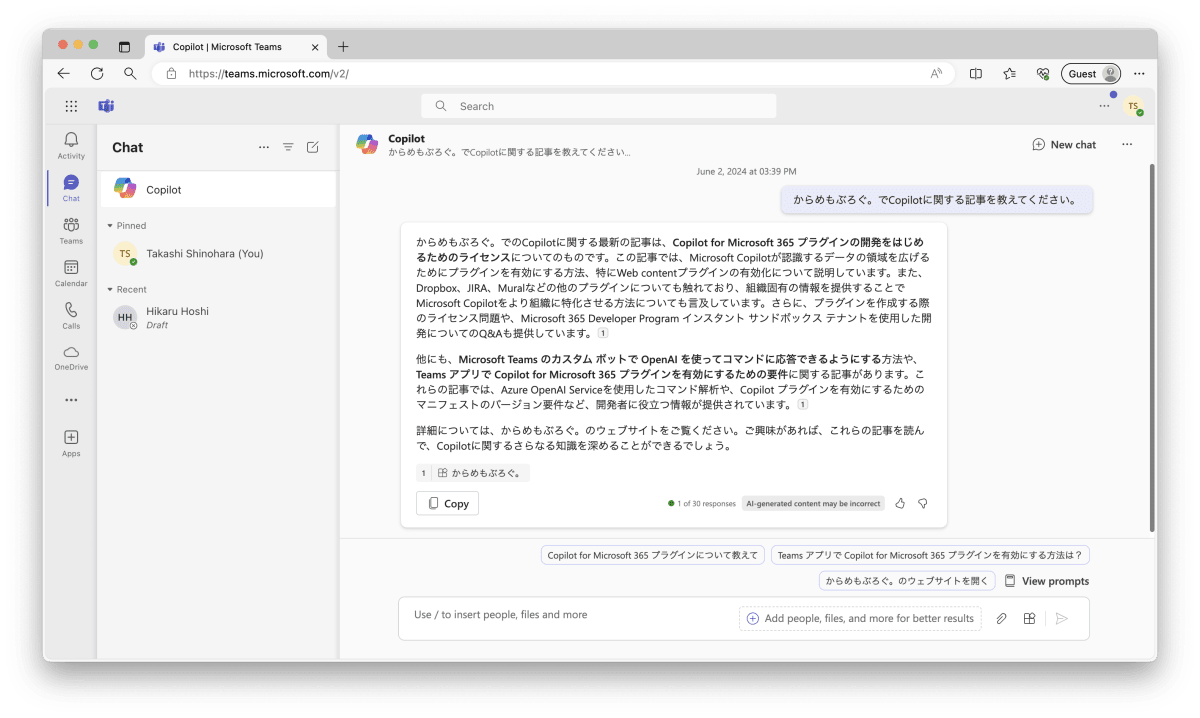The height and width of the screenshot is (718, 1200).
Task: Start a new chat with compose icon
Action: pos(313,147)
